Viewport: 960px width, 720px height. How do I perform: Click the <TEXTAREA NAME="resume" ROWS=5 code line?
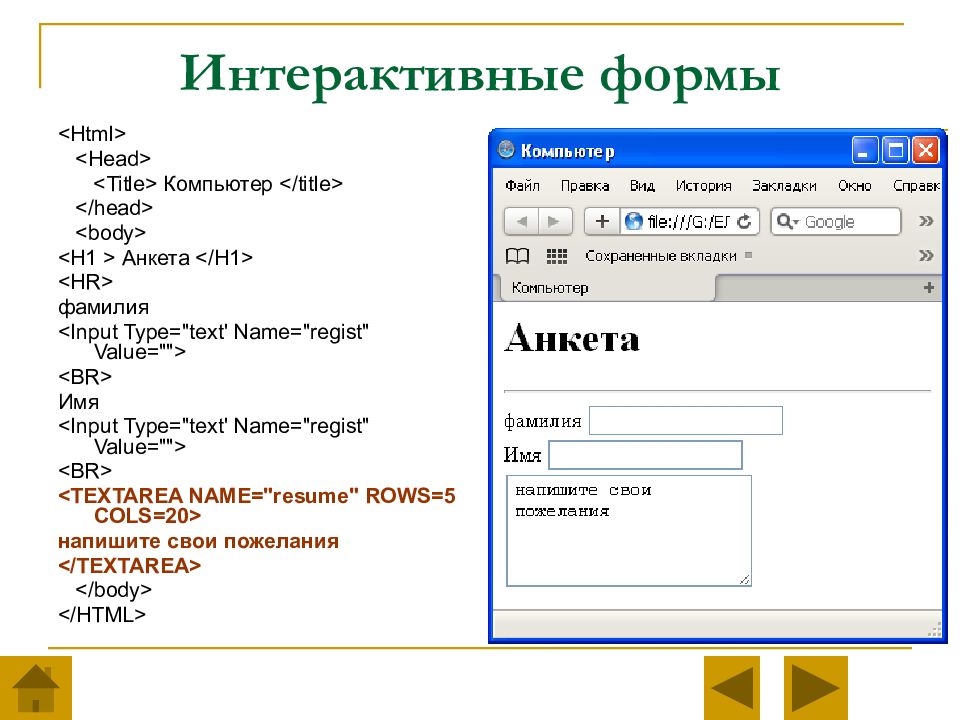point(257,495)
